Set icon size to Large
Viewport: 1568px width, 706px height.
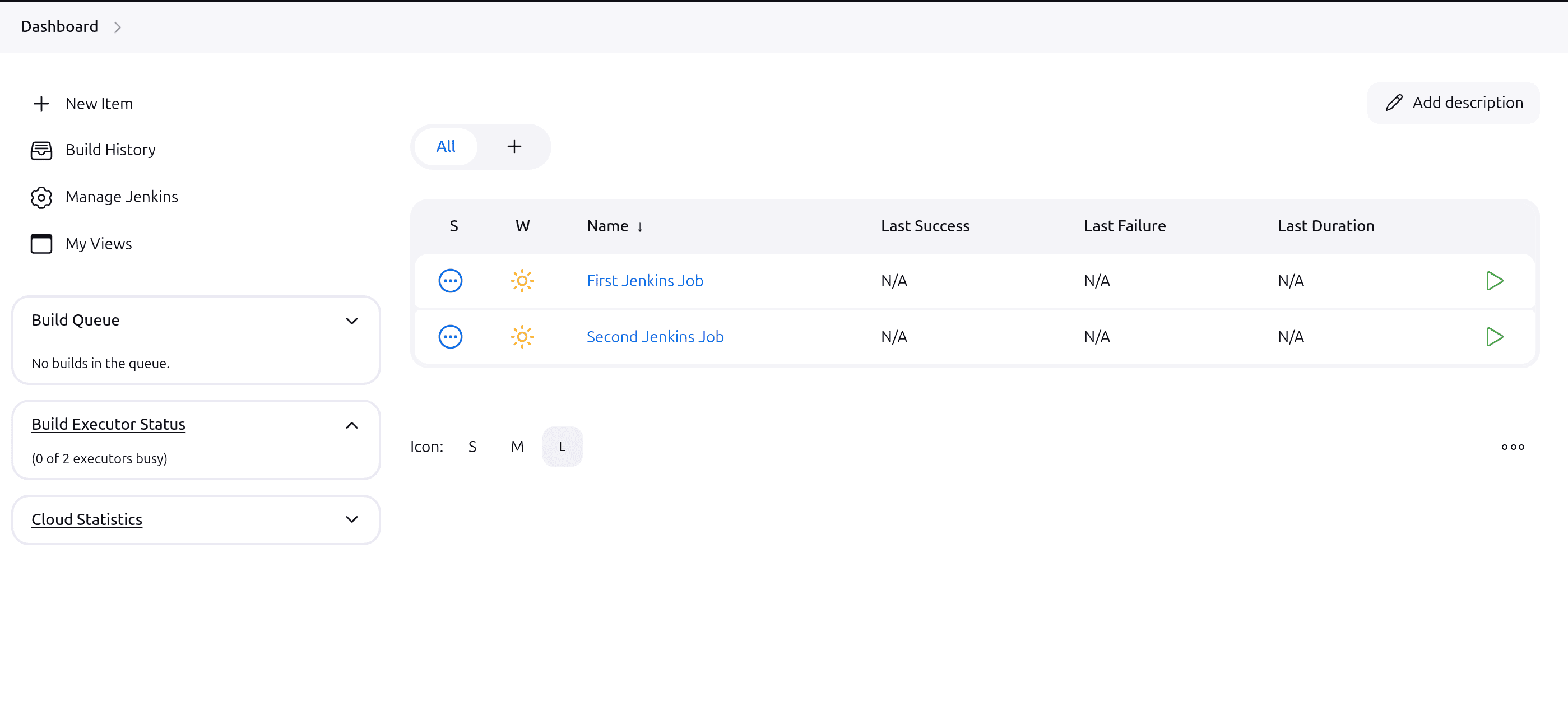(x=561, y=447)
